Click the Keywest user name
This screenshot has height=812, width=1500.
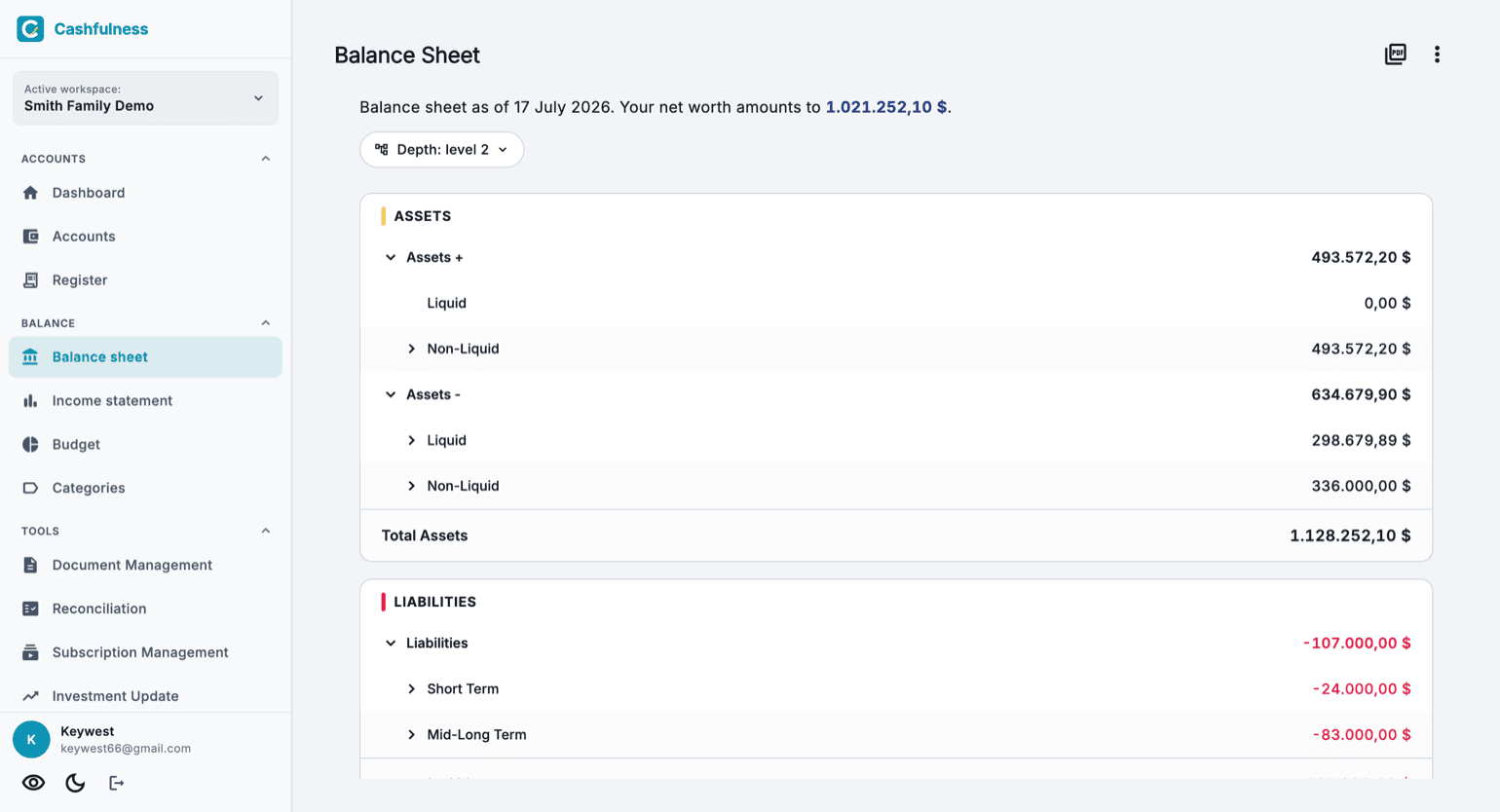tap(88, 731)
